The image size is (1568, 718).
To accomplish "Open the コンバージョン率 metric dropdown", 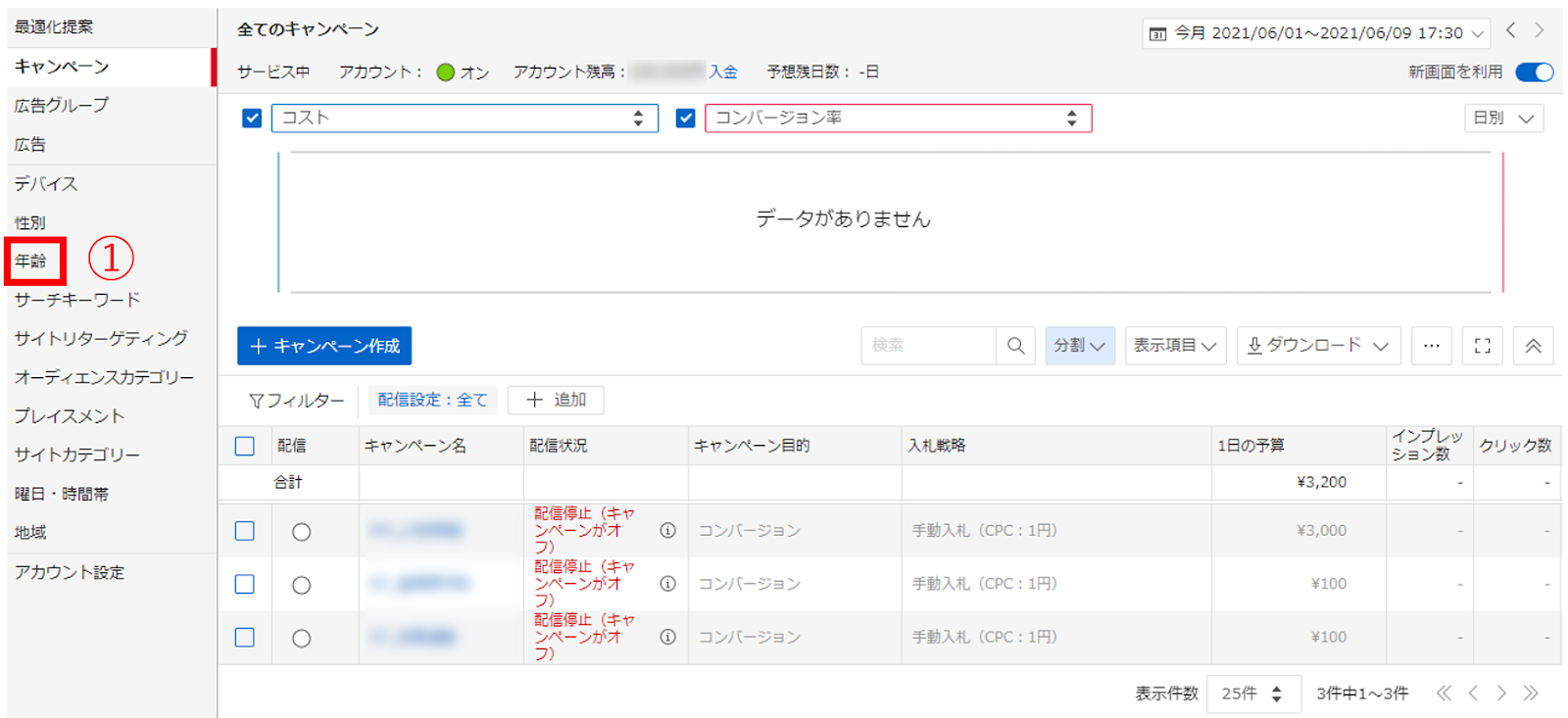I will [897, 119].
